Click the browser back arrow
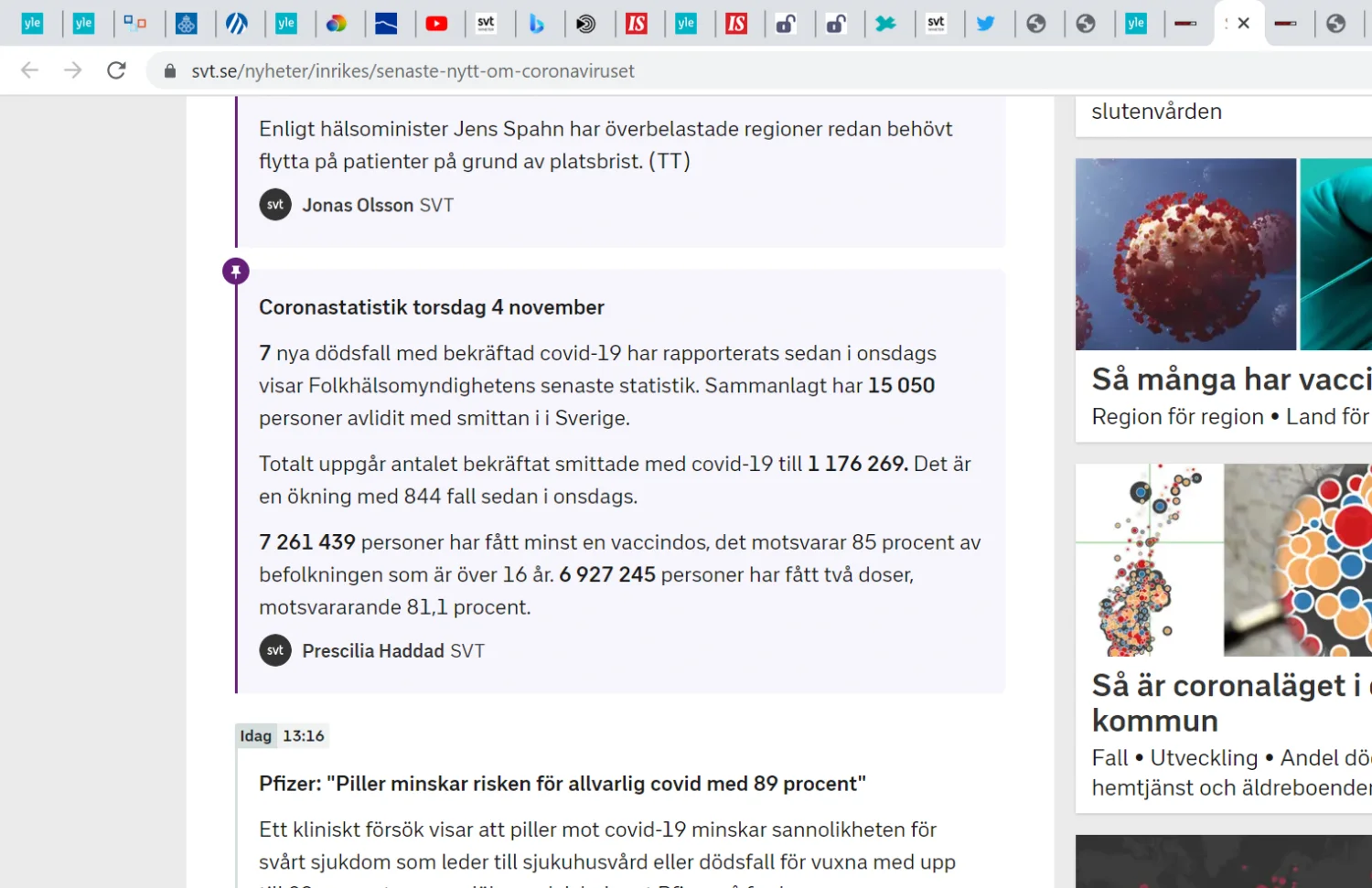This screenshot has width=1372, height=888. point(29,70)
